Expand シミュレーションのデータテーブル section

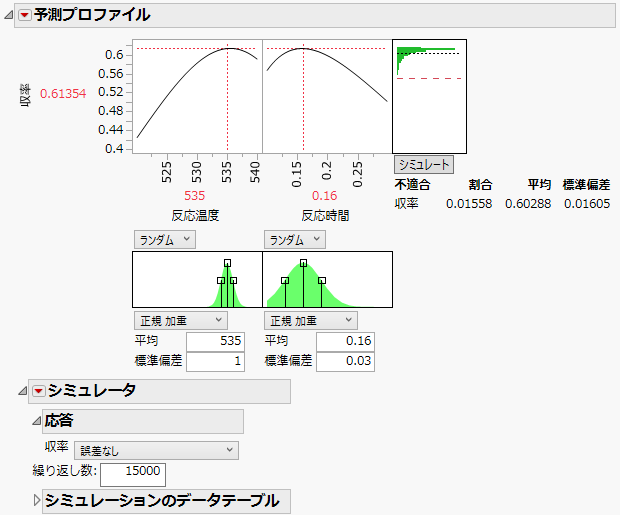tap(37, 500)
